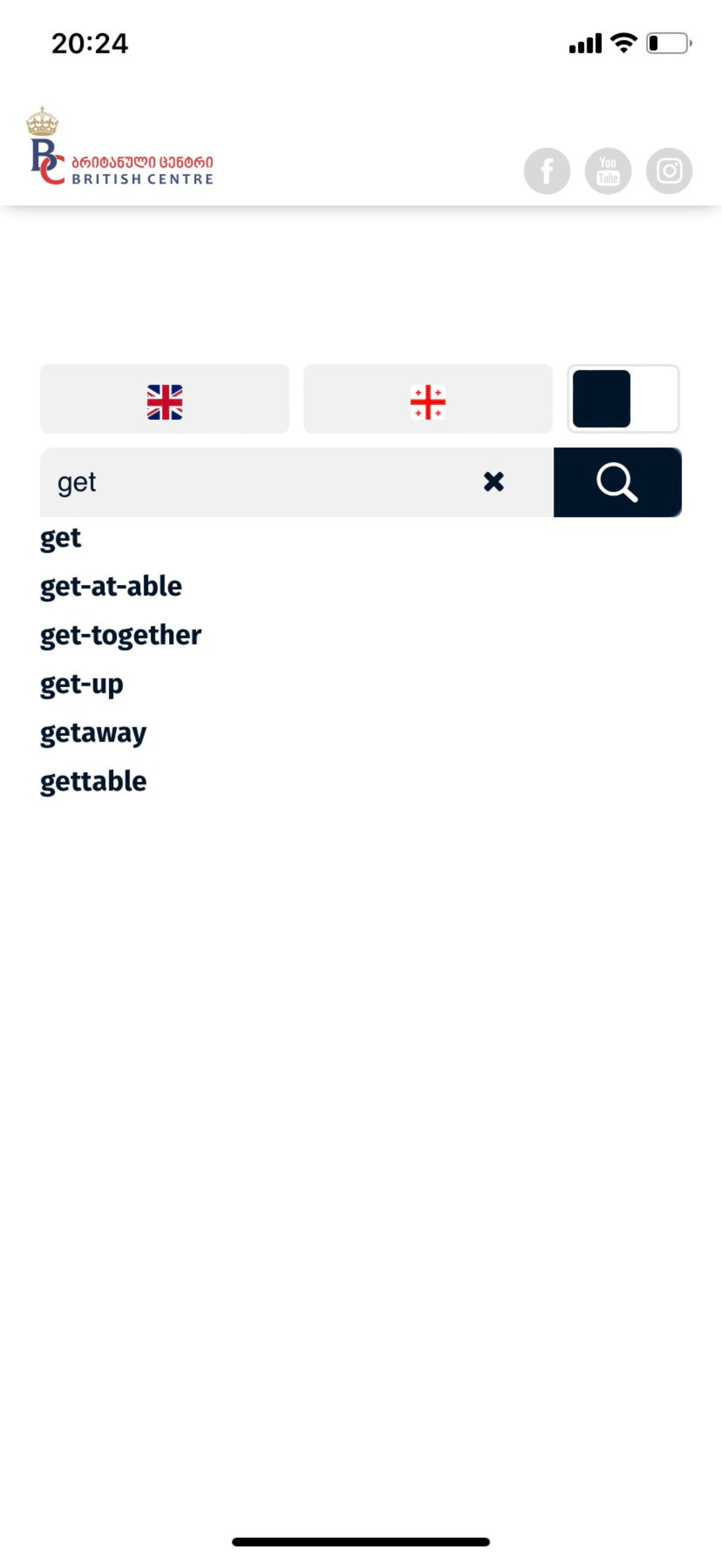
Task: Tap the home indicator bar
Action: click(x=361, y=1541)
